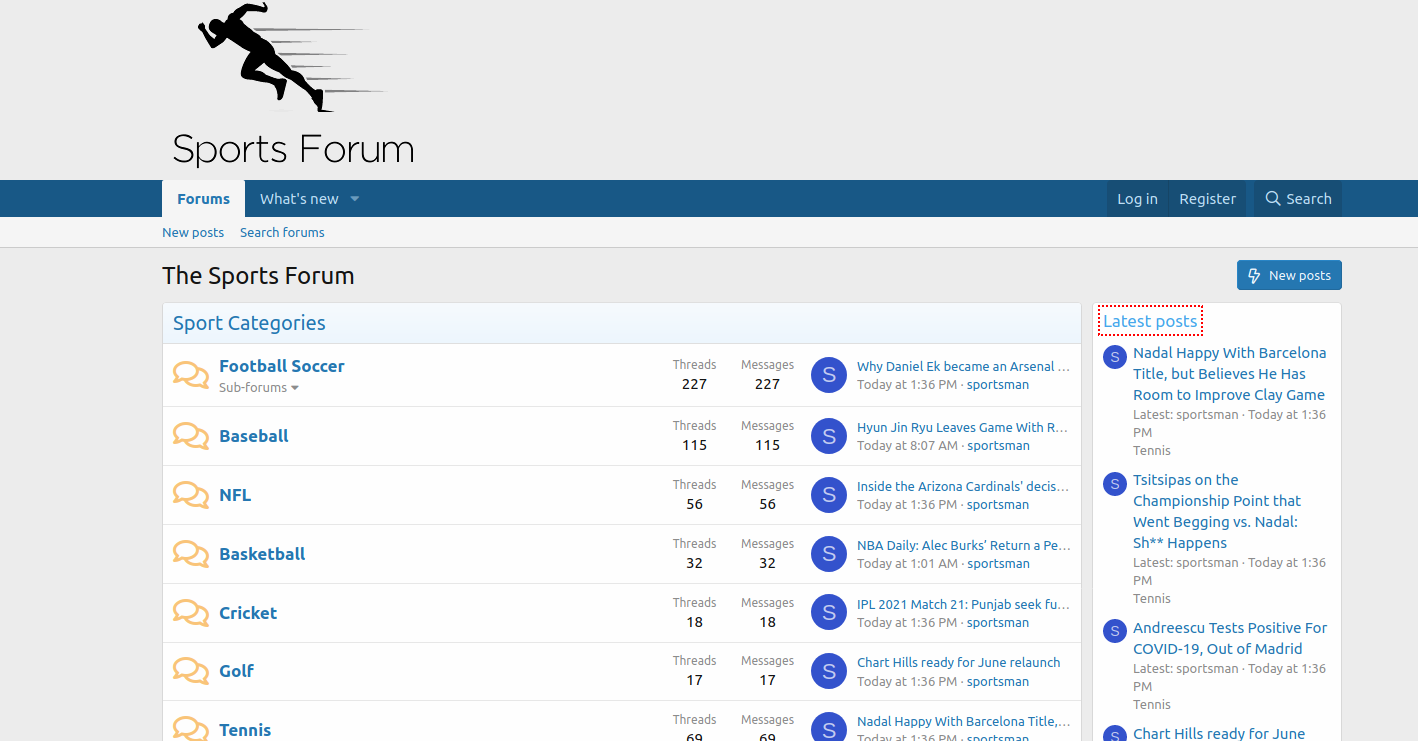Click sportsman avatar in Golf row
This screenshot has height=741, width=1418.
829,671
